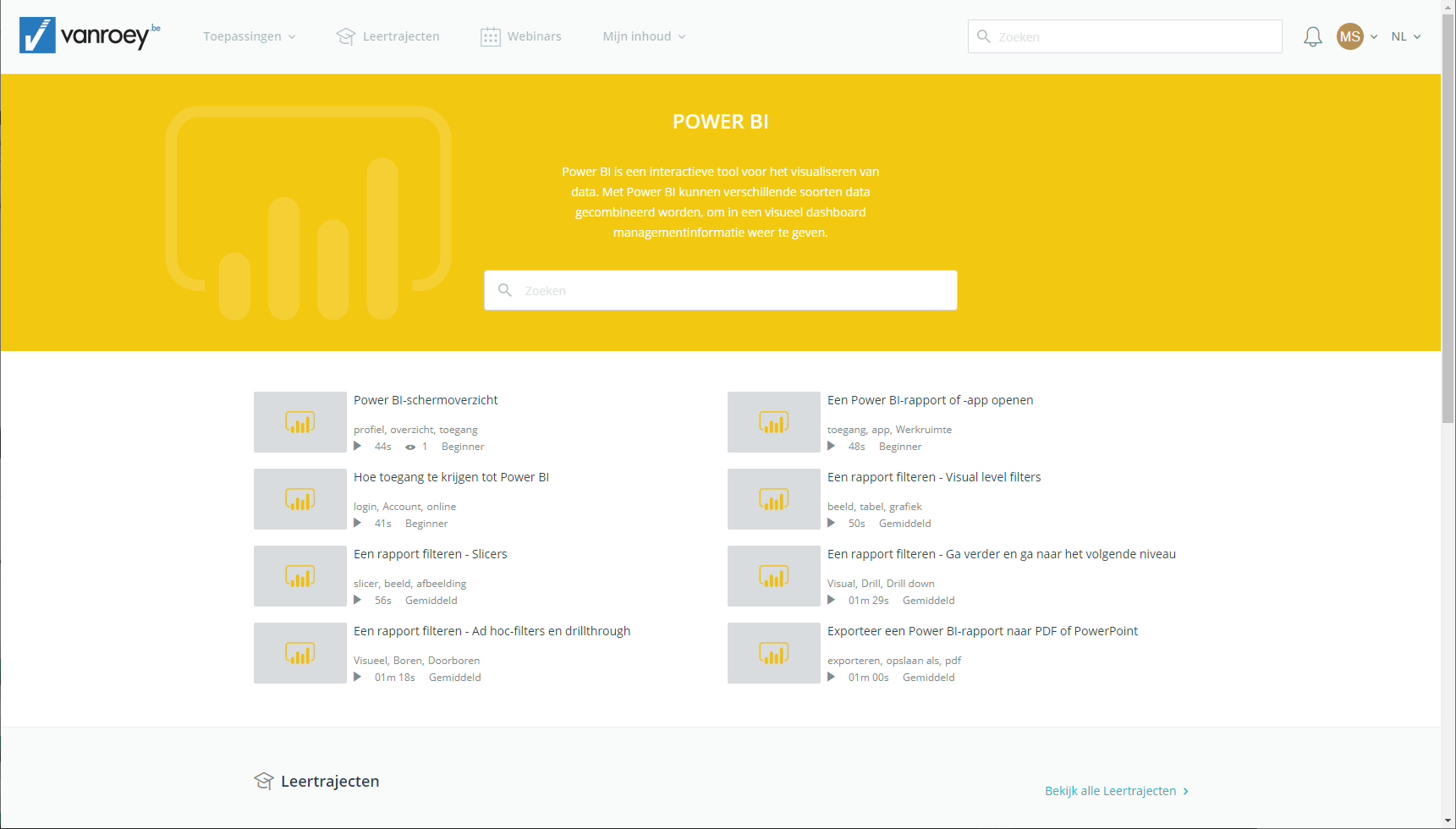Click the top header search field

(x=1124, y=36)
